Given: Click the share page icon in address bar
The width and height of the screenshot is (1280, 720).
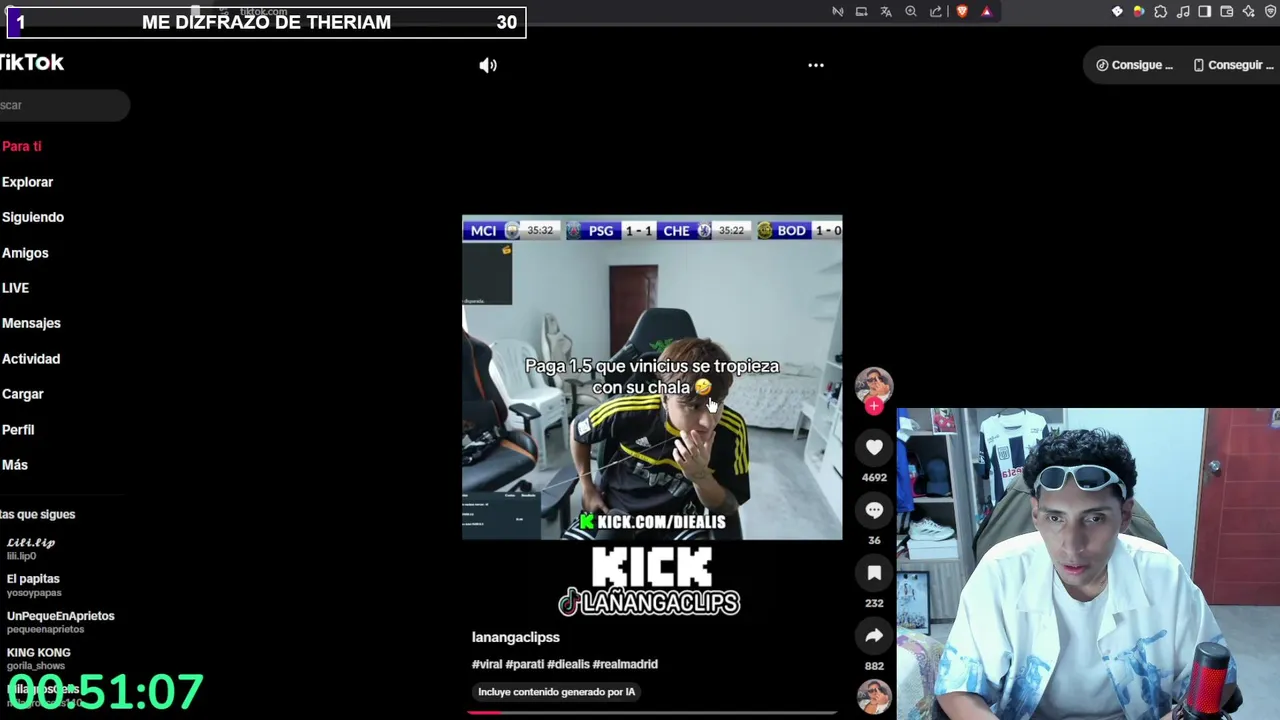Looking at the screenshot, I should click(936, 12).
